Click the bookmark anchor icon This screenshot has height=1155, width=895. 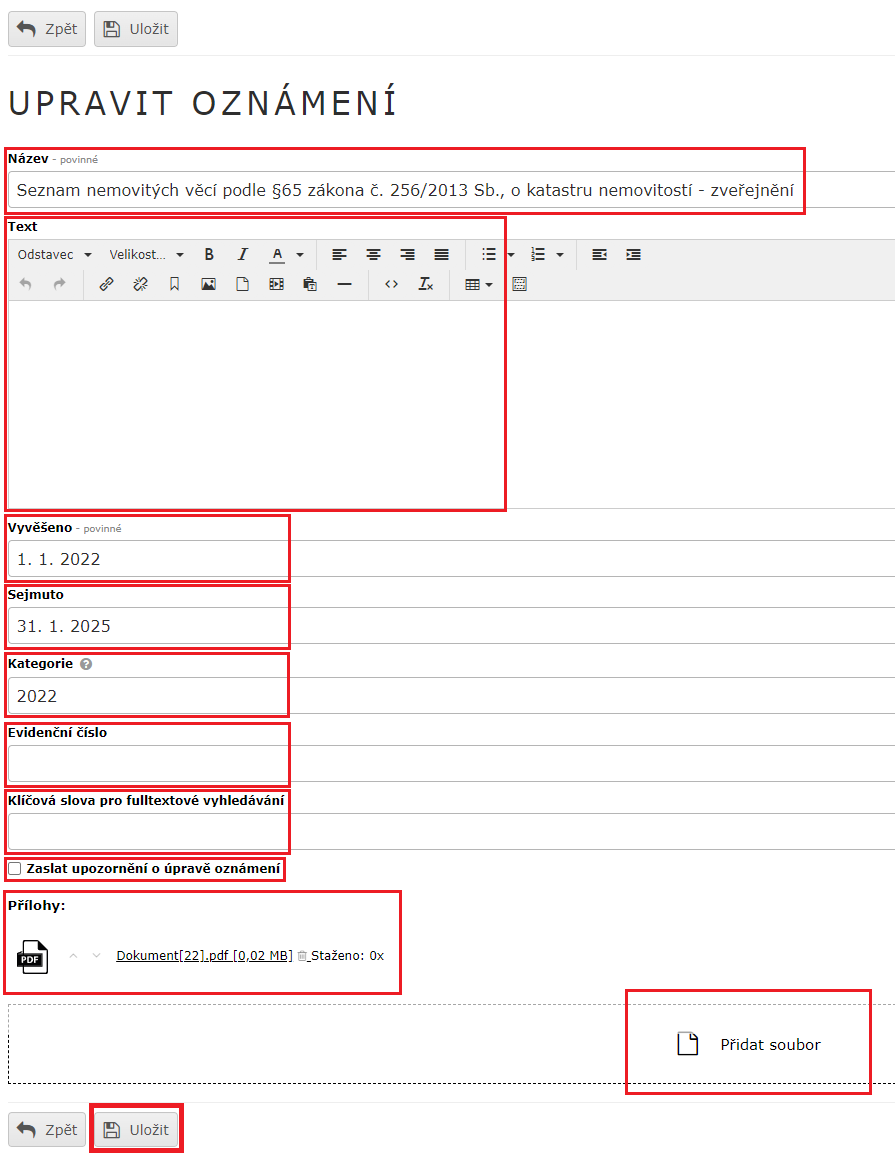point(174,285)
